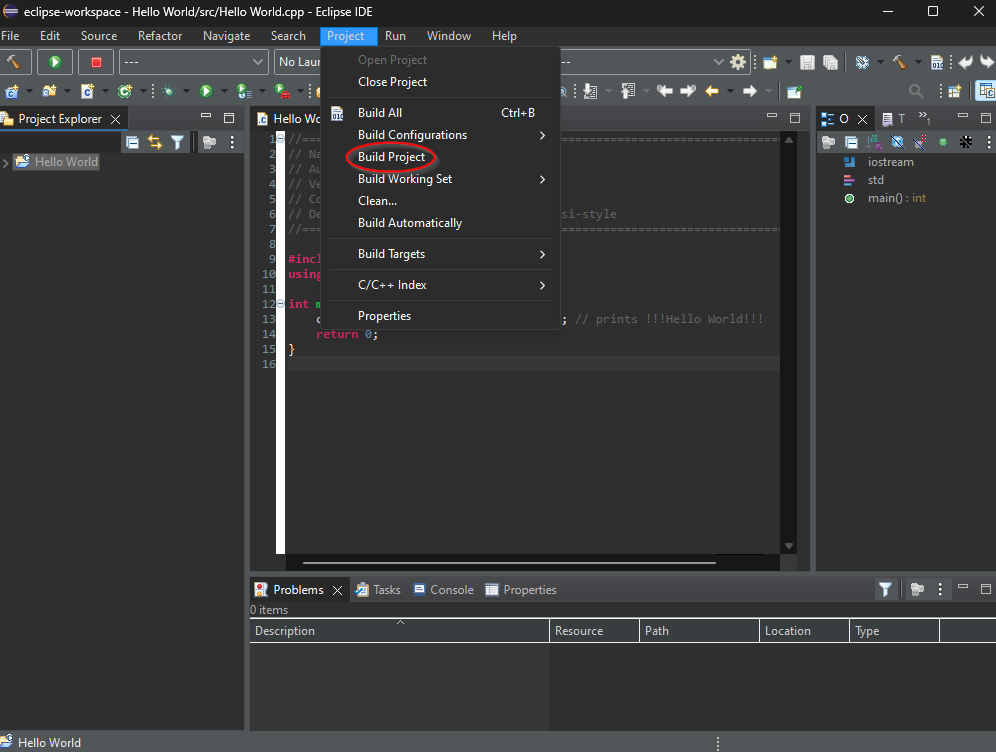Image resolution: width=996 pixels, height=752 pixels.
Task: Expand the Hello World project tree node
Action: tap(6, 163)
